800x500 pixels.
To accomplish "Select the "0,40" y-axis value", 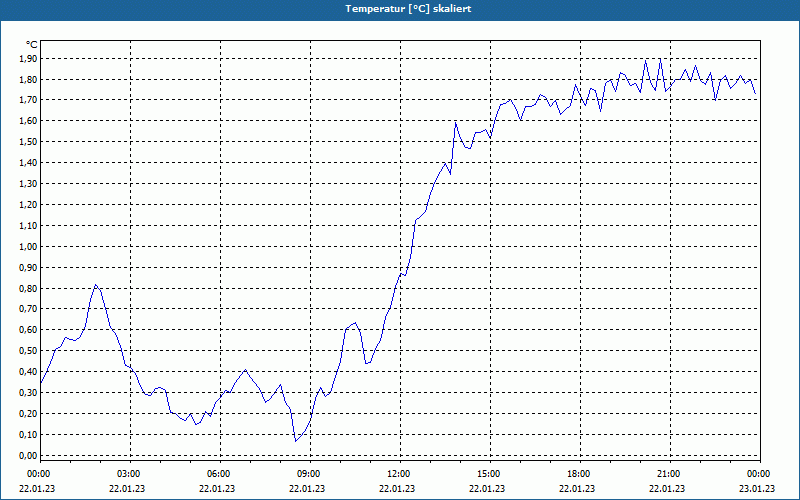I will (30, 371).
